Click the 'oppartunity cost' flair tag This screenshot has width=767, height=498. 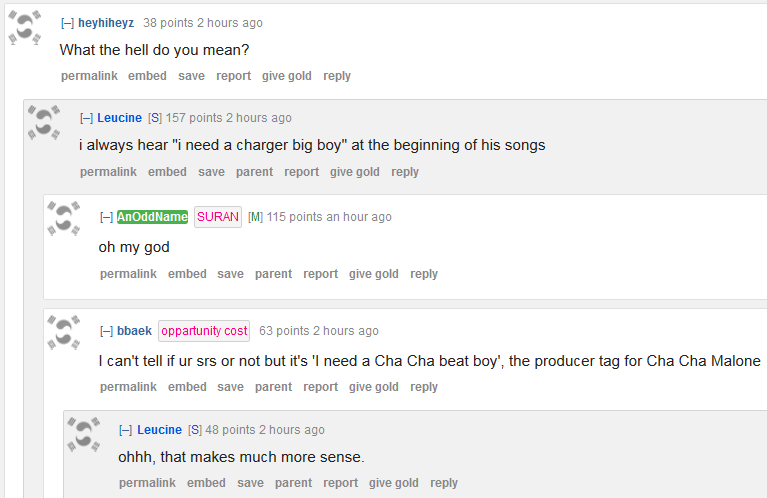[204, 331]
